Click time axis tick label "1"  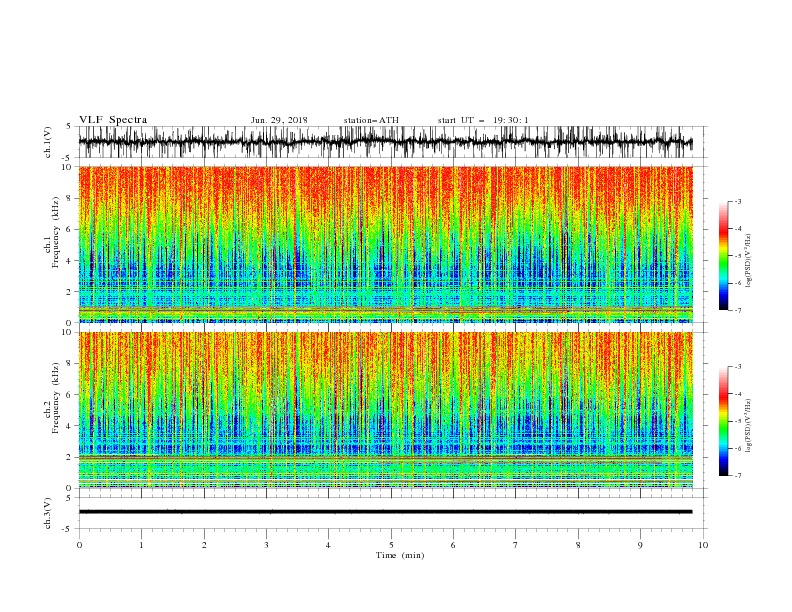point(141,545)
